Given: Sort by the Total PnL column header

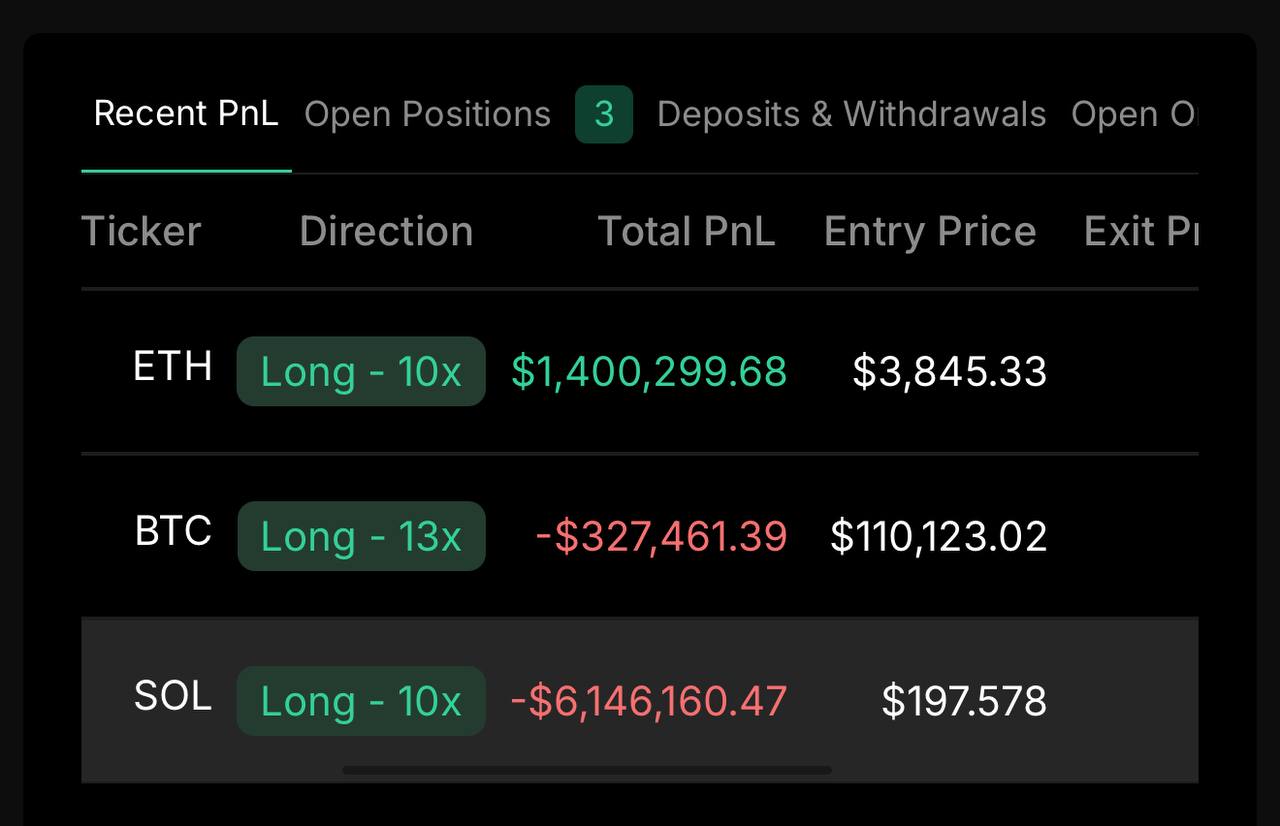Looking at the screenshot, I should point(686,232).
